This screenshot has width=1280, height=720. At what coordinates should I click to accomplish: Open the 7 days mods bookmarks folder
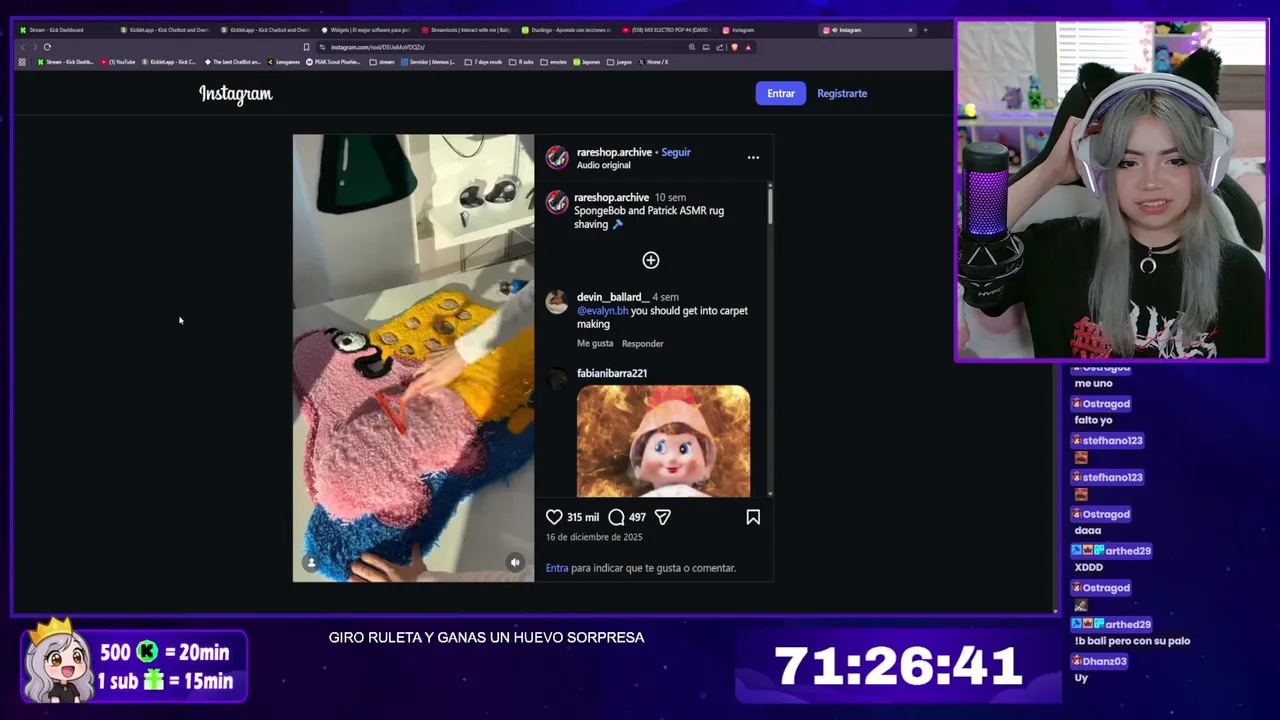[485, 62]
